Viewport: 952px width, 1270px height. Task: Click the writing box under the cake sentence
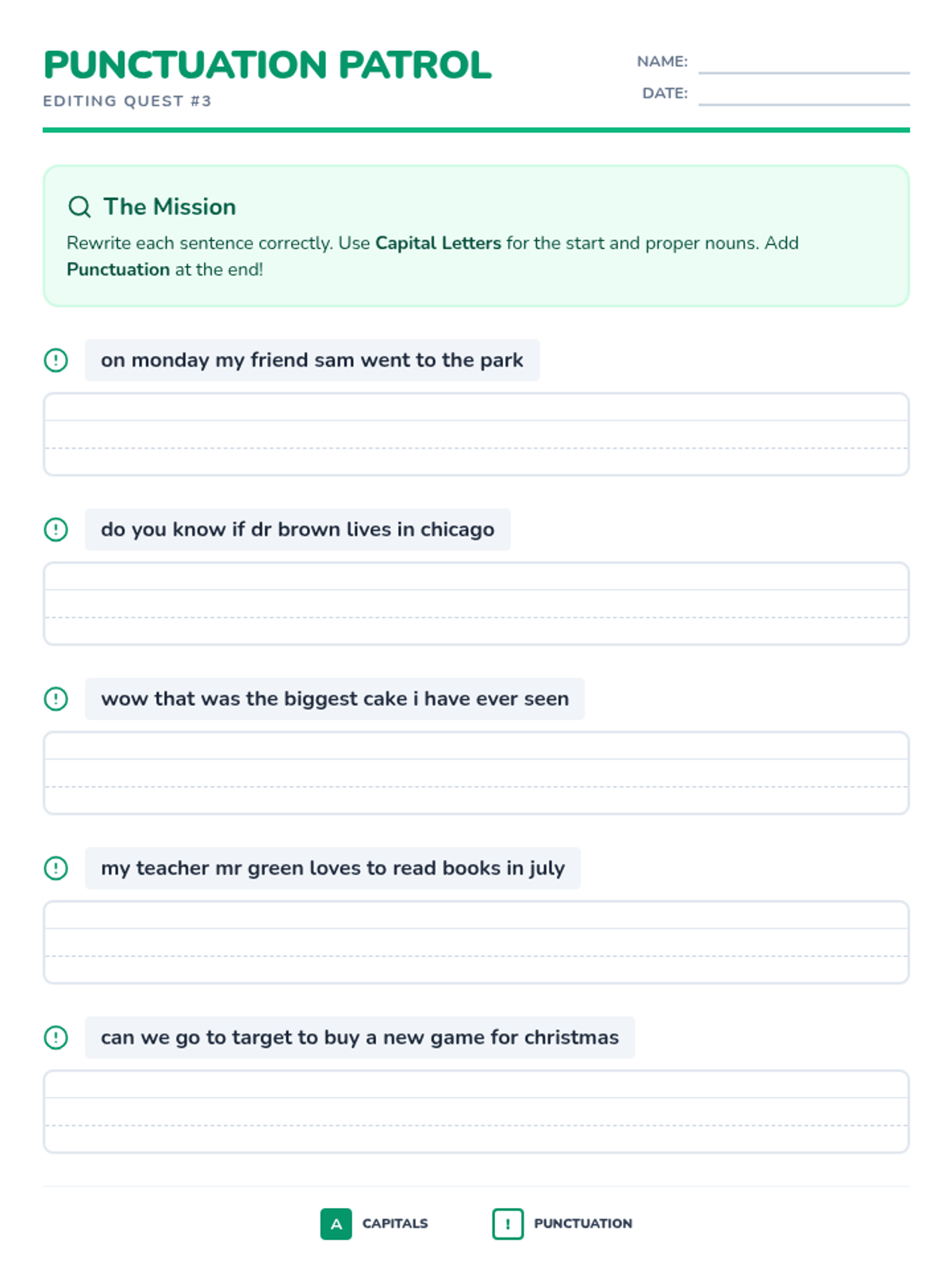[476, 773]
